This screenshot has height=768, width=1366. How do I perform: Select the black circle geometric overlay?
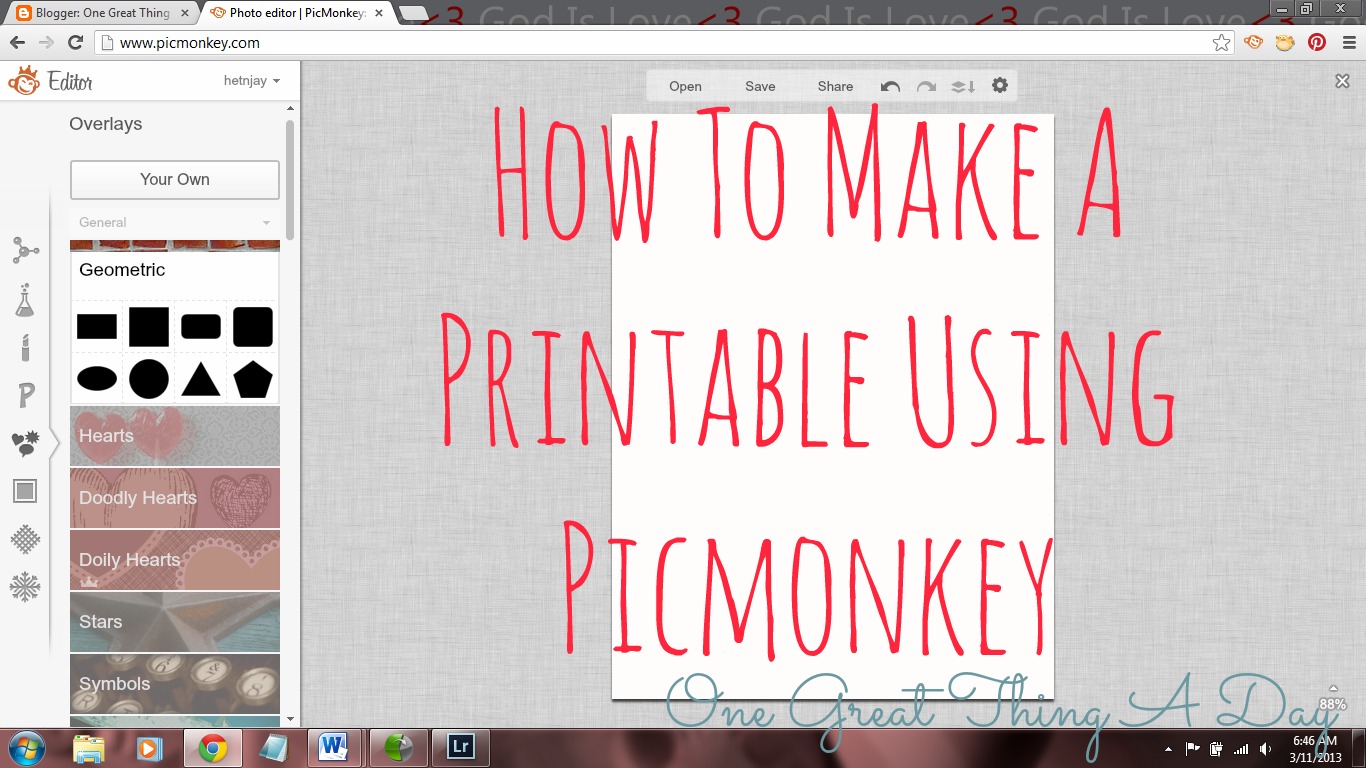tap(148, 381)
